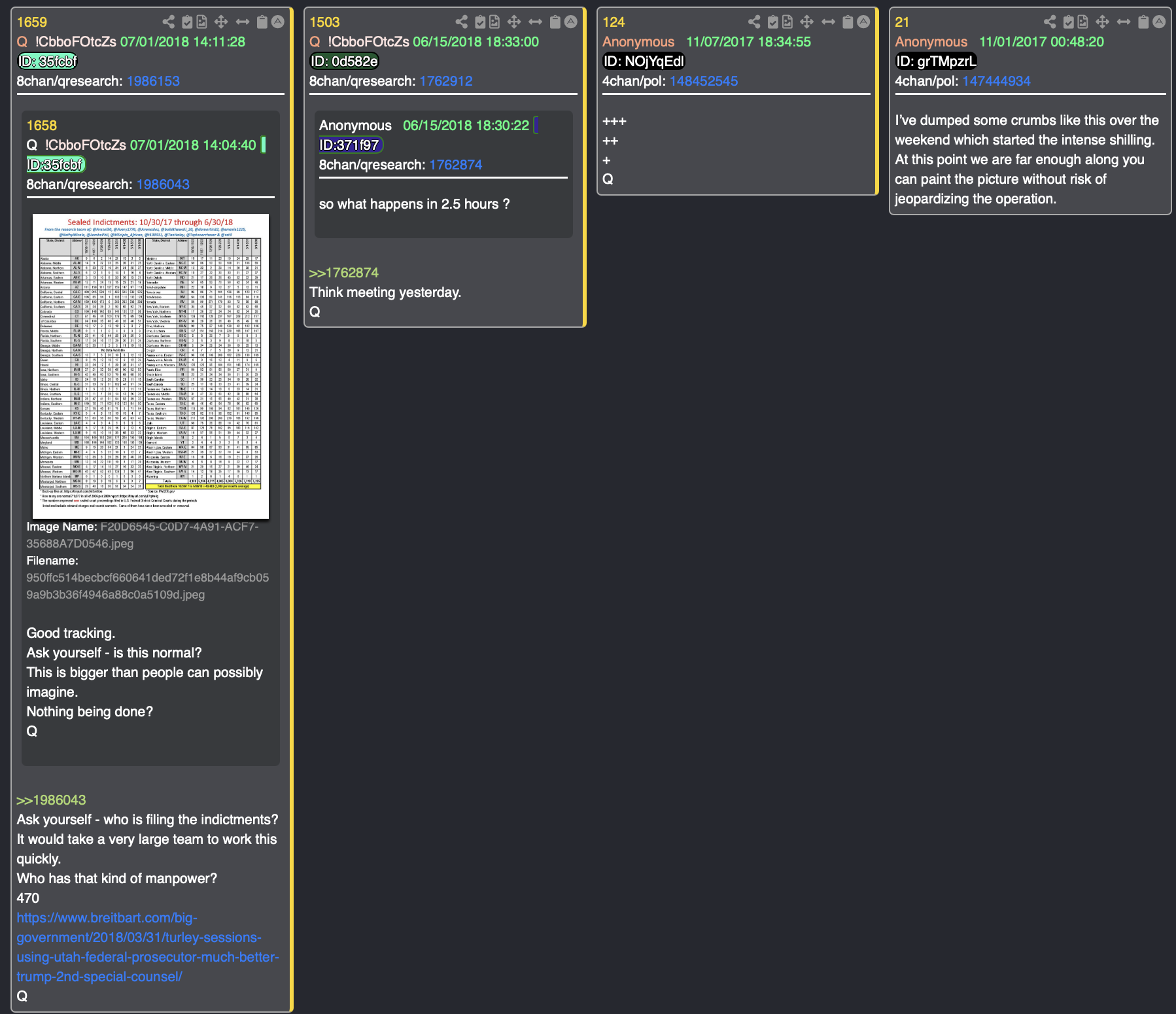Click clipboard-check icon on post 21
This screenshot has height=1014, width=1176.
click(1068, 22)
